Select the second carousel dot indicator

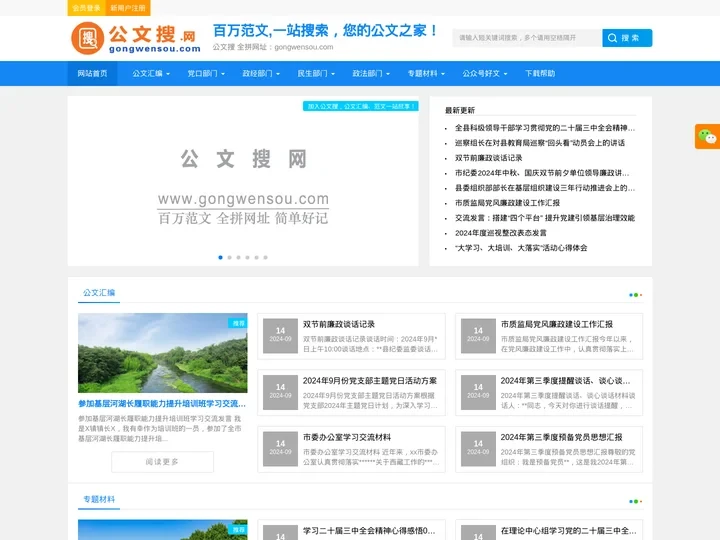pos(230,258)
